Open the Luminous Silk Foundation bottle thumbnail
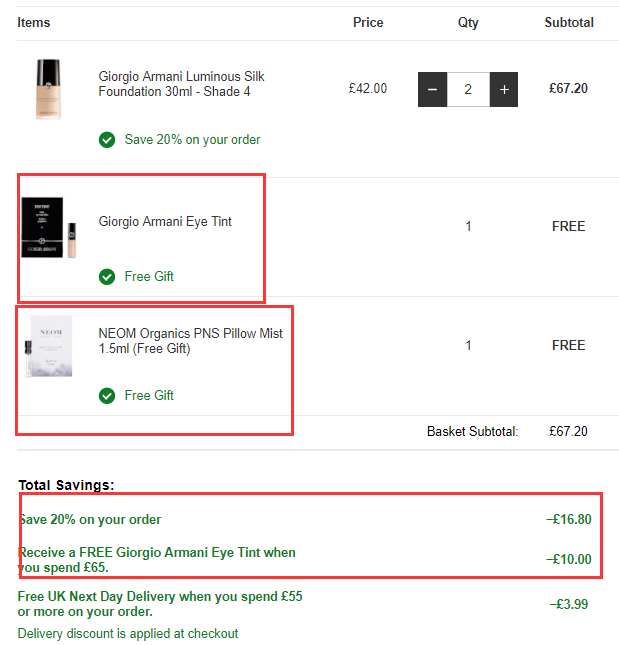This screenshot has width=619, height=645. coord(49,89)
